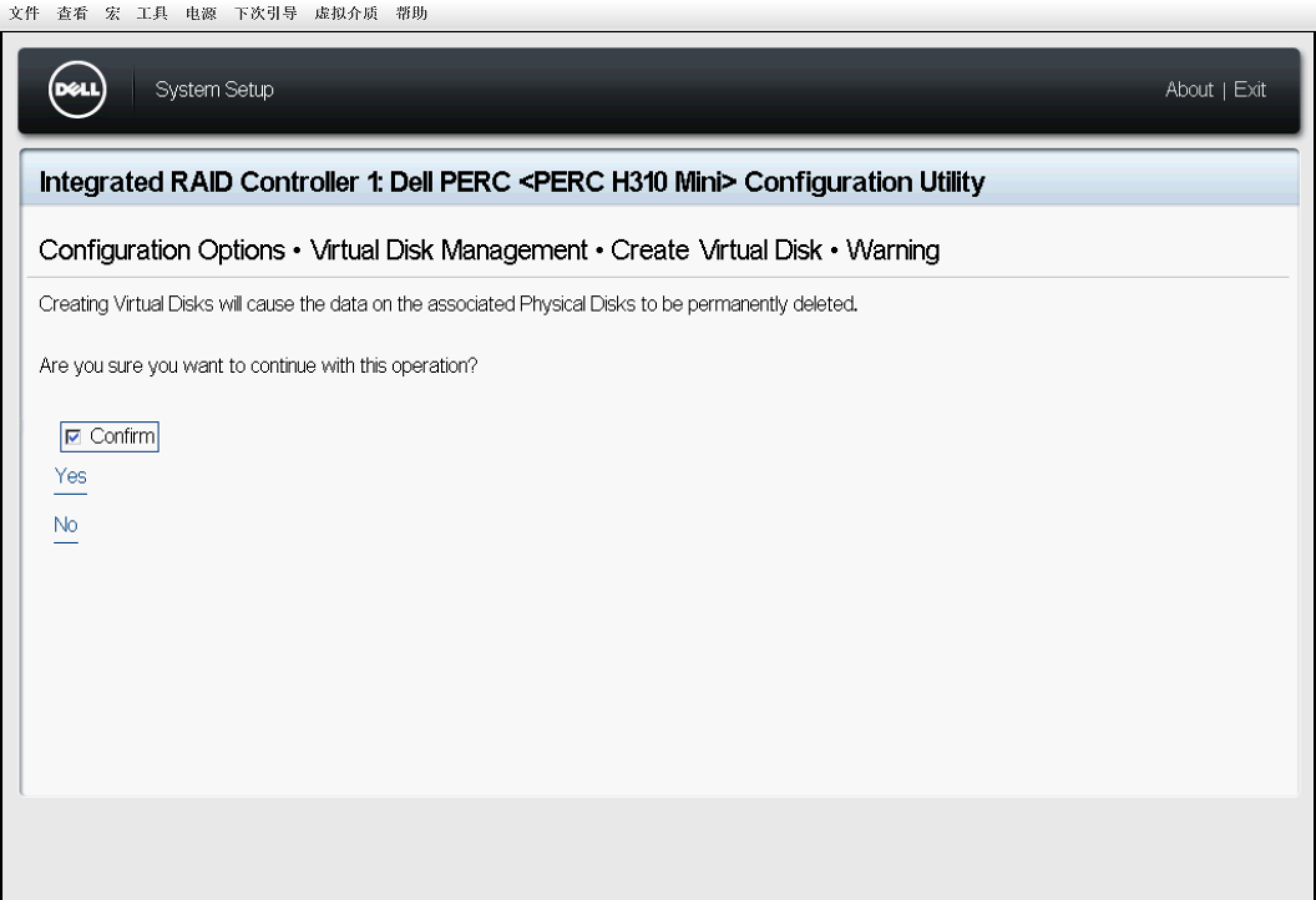Open the About page link
1316x900 pixels.
[1189, 90]
